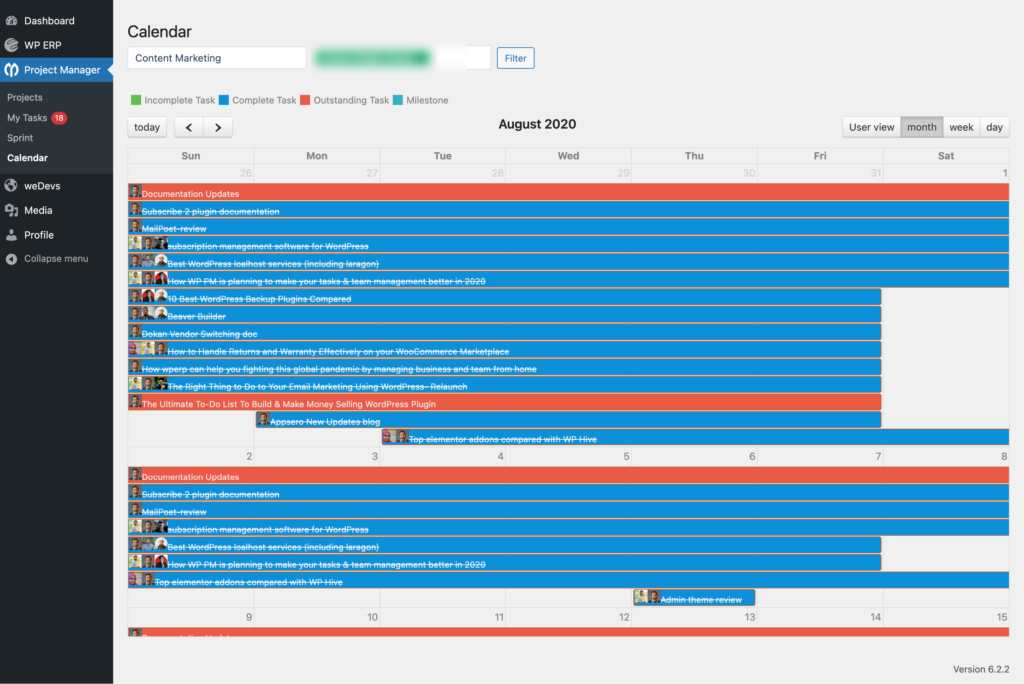The image size is (1024, 684).
Task: Click the day number 5 cell
Action: point(626,456)
